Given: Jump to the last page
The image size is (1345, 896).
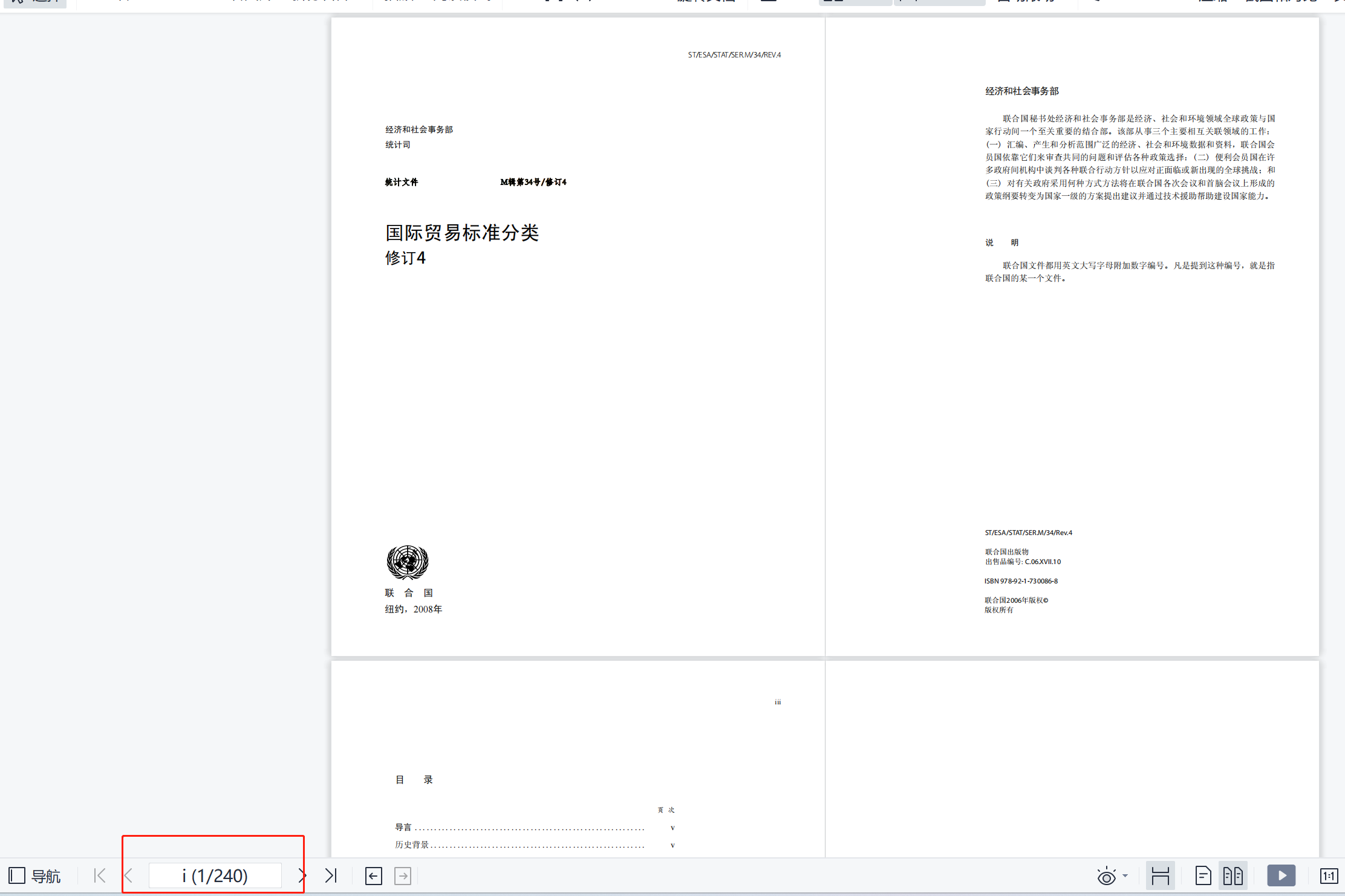Looking at the screenshot, I should click(x=330, y=875).
